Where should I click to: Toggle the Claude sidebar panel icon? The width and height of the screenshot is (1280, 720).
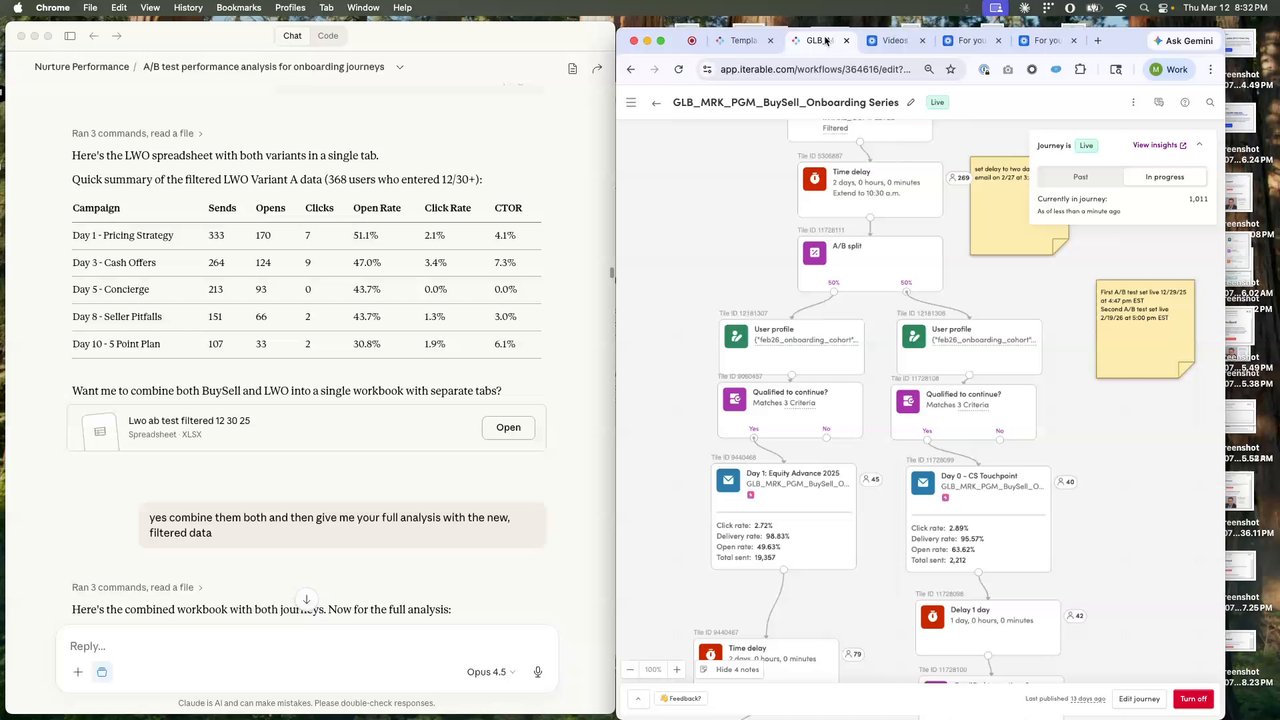click(70, 36)
